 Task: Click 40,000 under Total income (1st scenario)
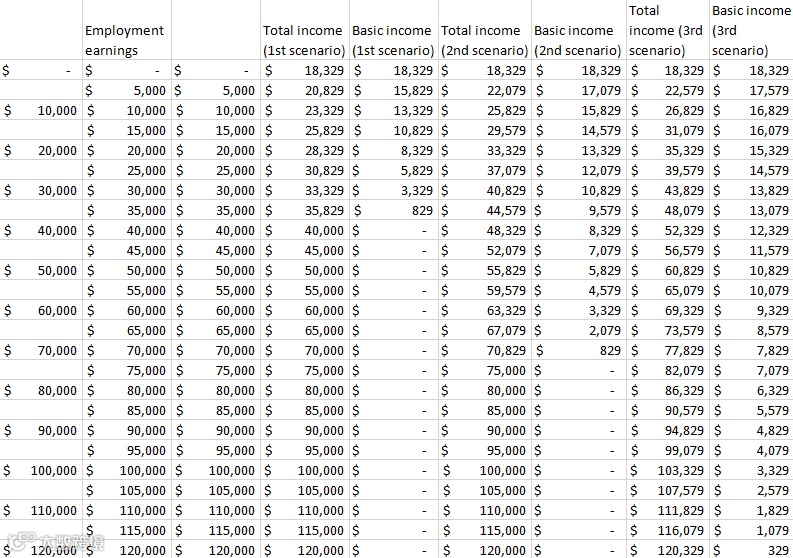pyautogui.click(x=324, y=231)
